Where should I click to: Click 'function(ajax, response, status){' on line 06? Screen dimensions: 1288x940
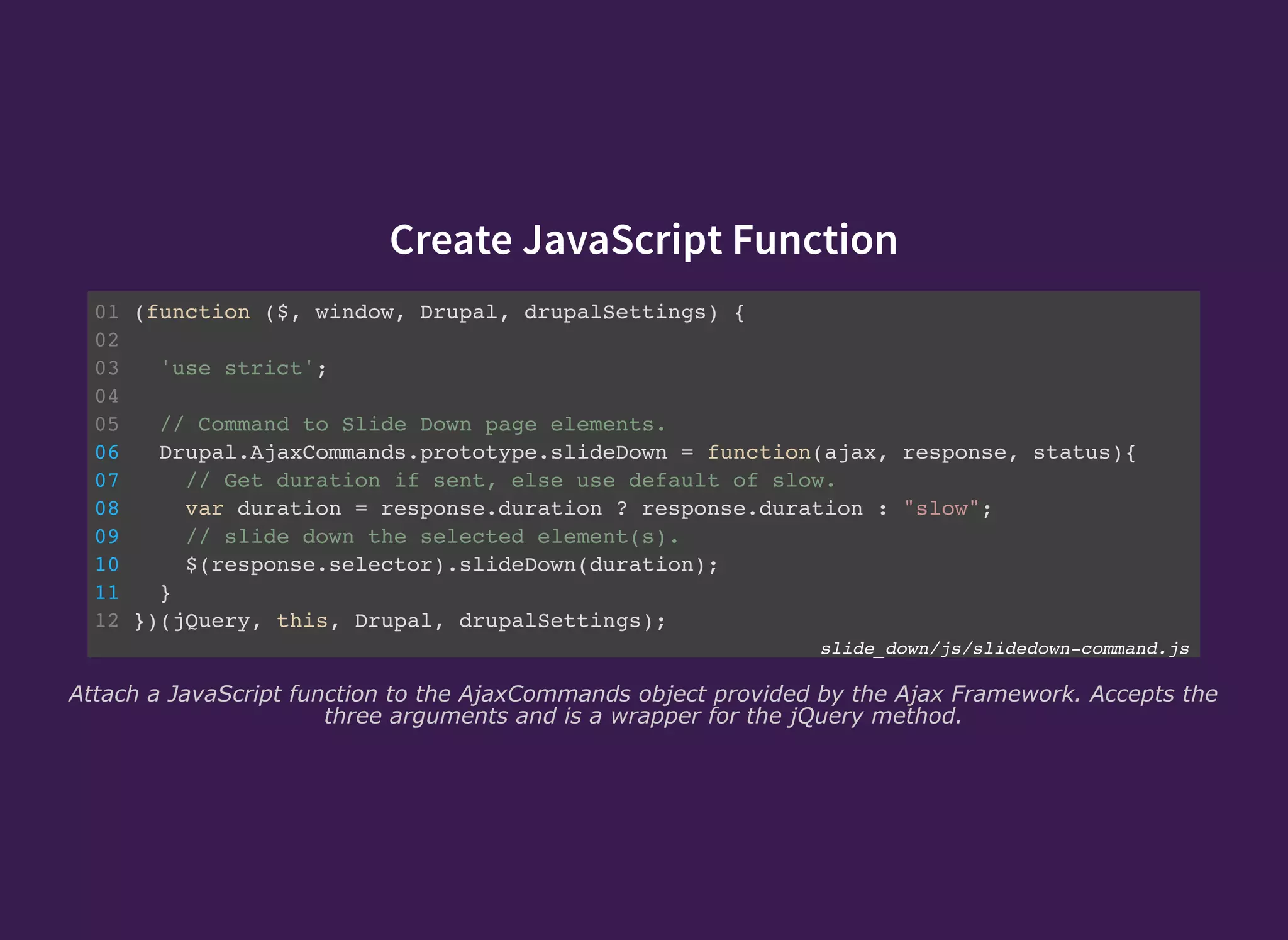tap(921, 453)
